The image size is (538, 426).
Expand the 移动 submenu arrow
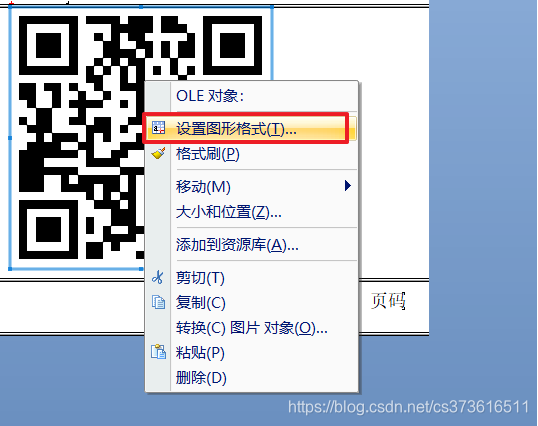click(x=348, y=186)
